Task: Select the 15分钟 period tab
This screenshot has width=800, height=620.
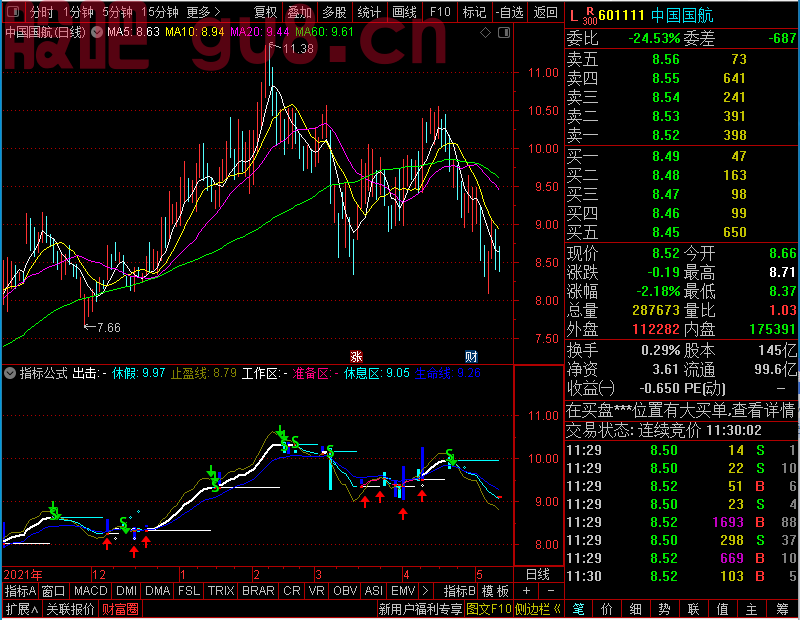Action: pyautogui.click(x=159, y=12)
